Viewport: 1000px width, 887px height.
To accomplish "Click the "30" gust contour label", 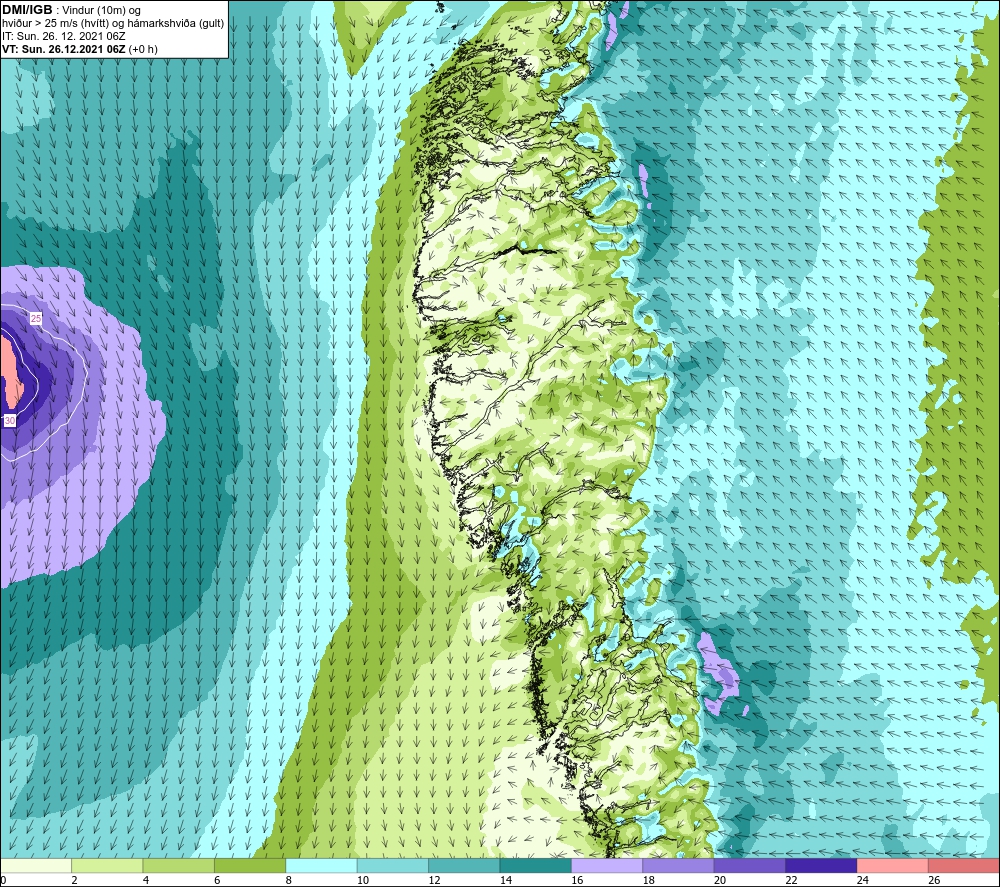I will pos(10,420).
